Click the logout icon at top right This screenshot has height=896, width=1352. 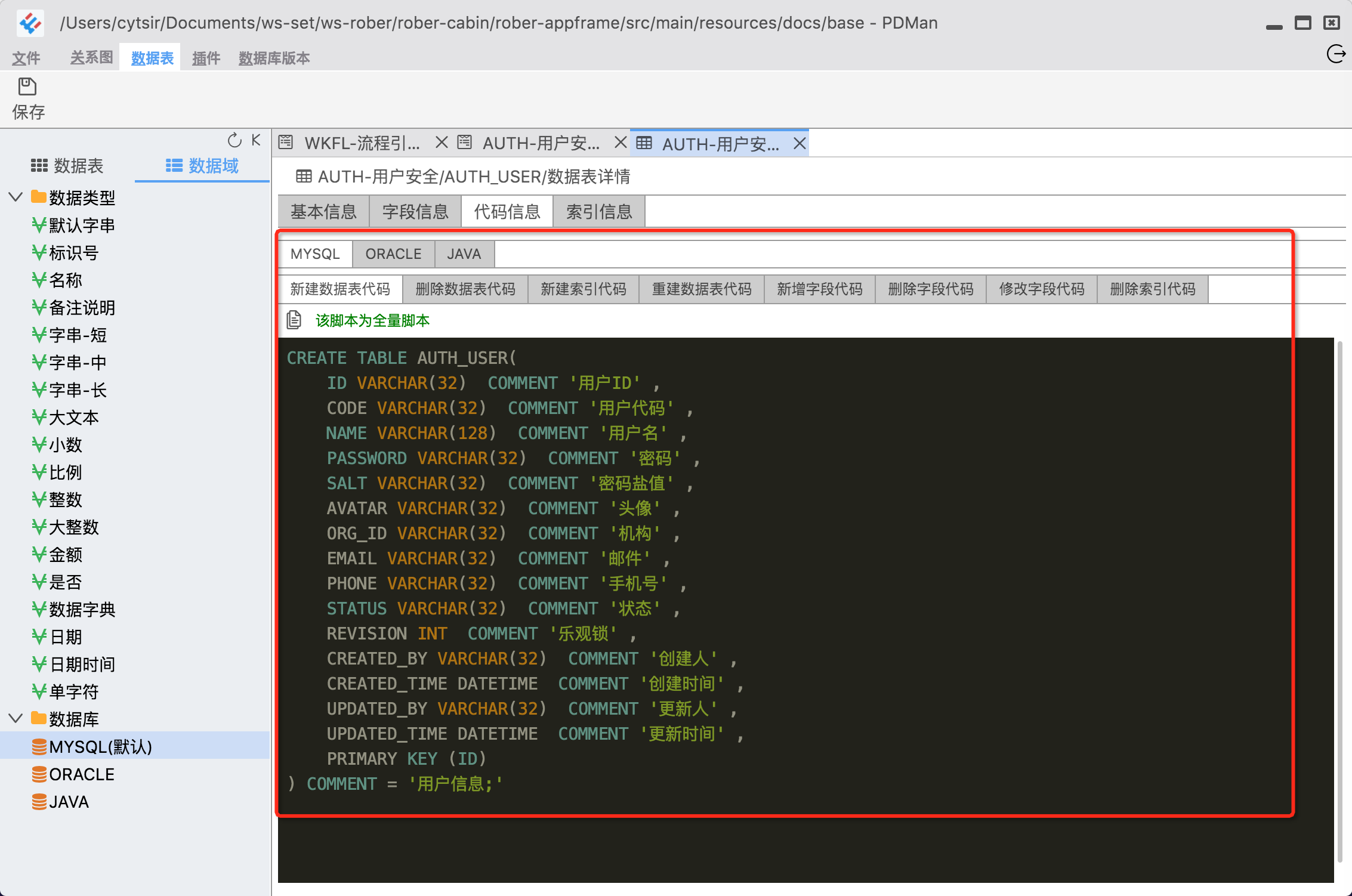(x=1335, y=54)
